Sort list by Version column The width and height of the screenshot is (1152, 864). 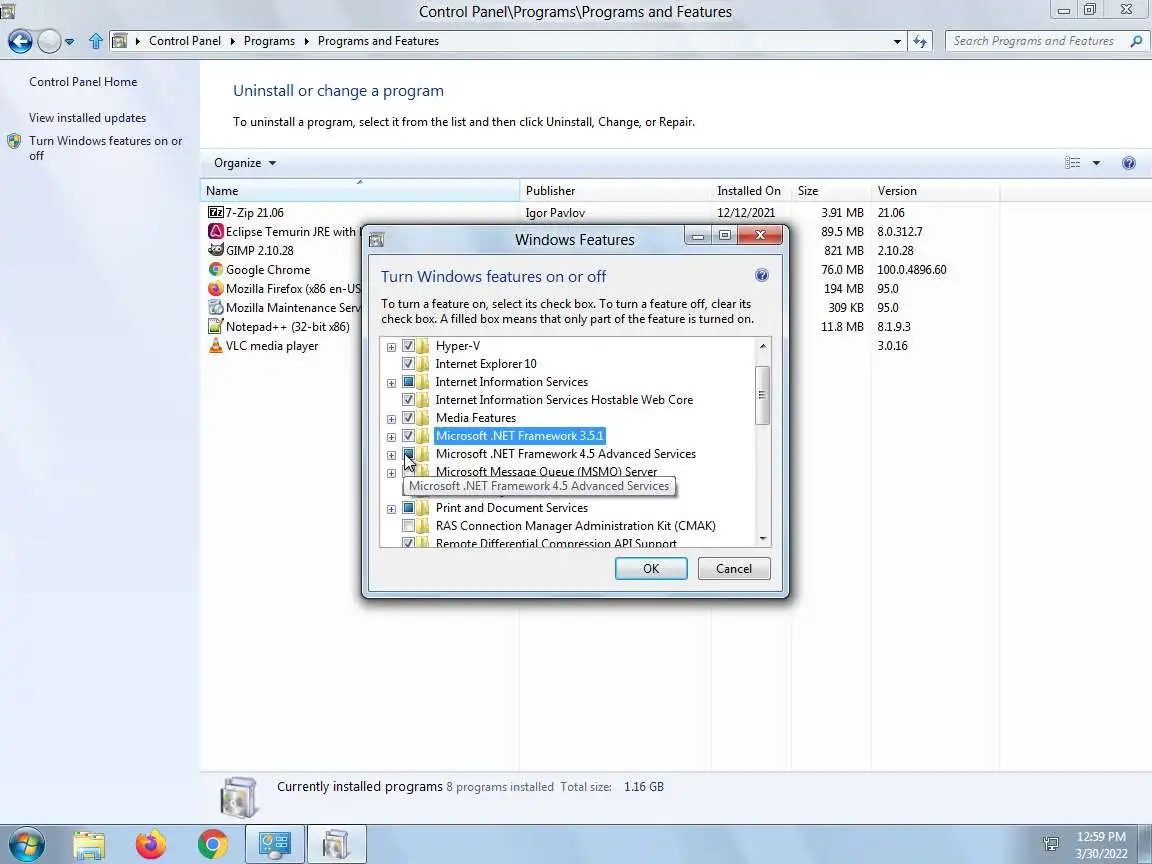(x=935, y=191)
